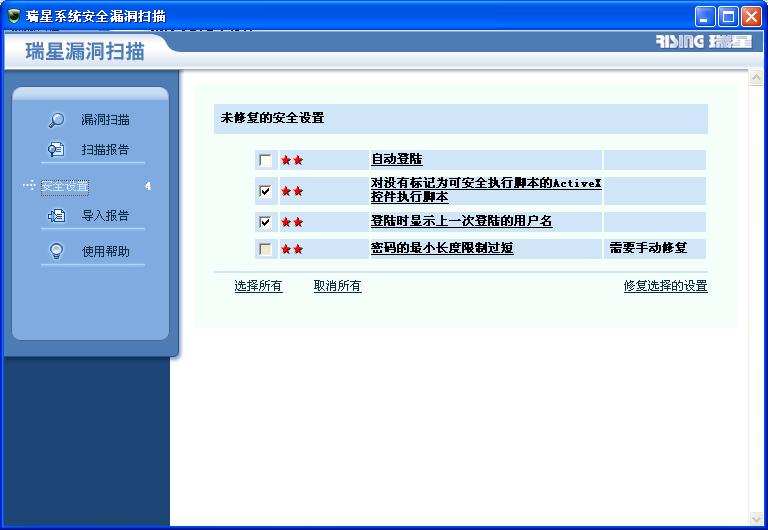Click the report icon beside 扫描报告
The width and height of the screenshot is (768, 530).
point(56,149)
